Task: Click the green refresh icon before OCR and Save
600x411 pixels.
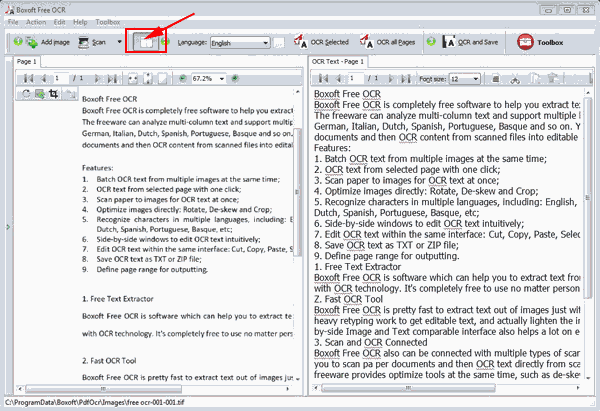Action: point(431,41)
